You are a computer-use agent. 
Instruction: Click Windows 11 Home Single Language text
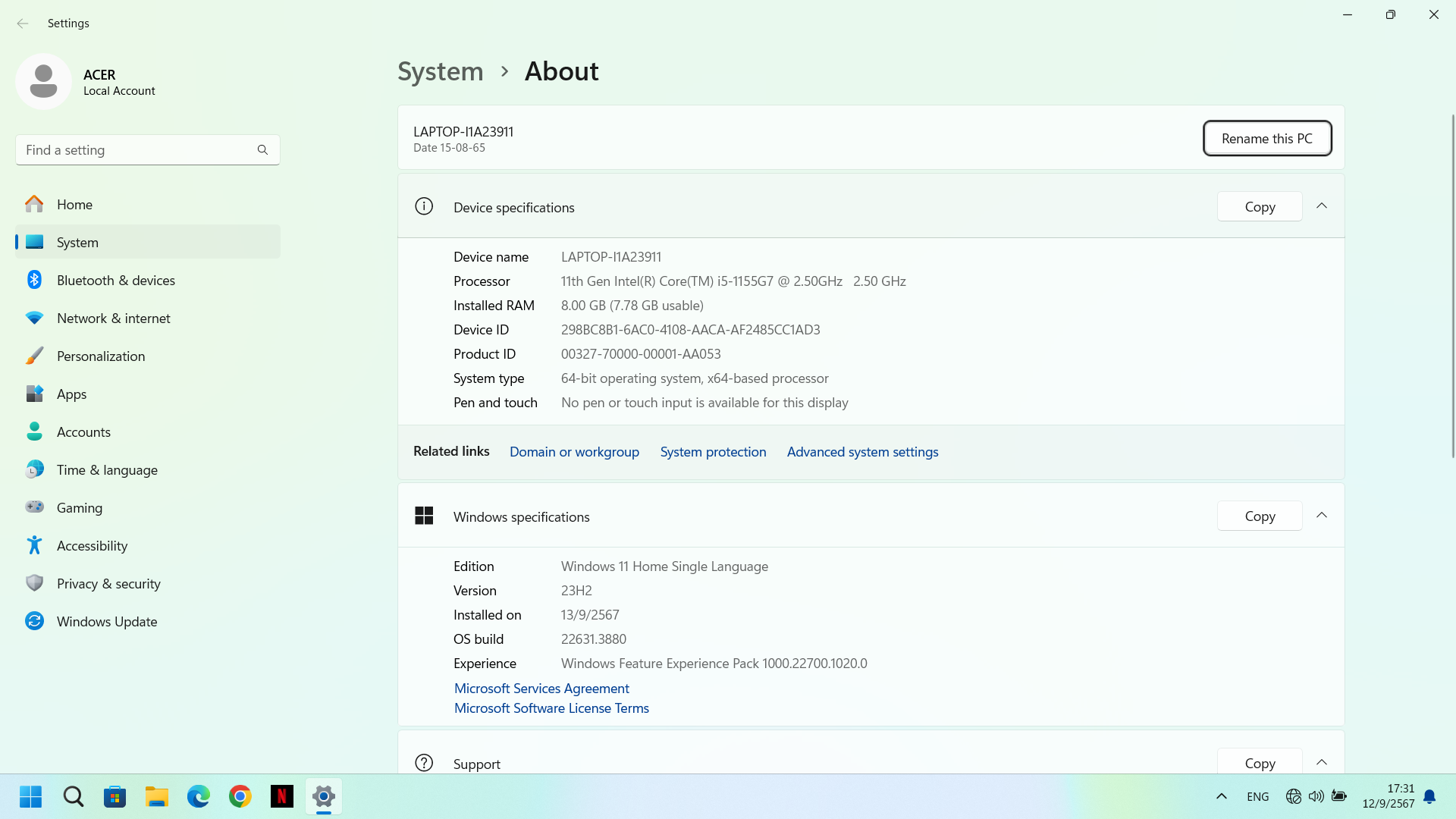[664, 566]
